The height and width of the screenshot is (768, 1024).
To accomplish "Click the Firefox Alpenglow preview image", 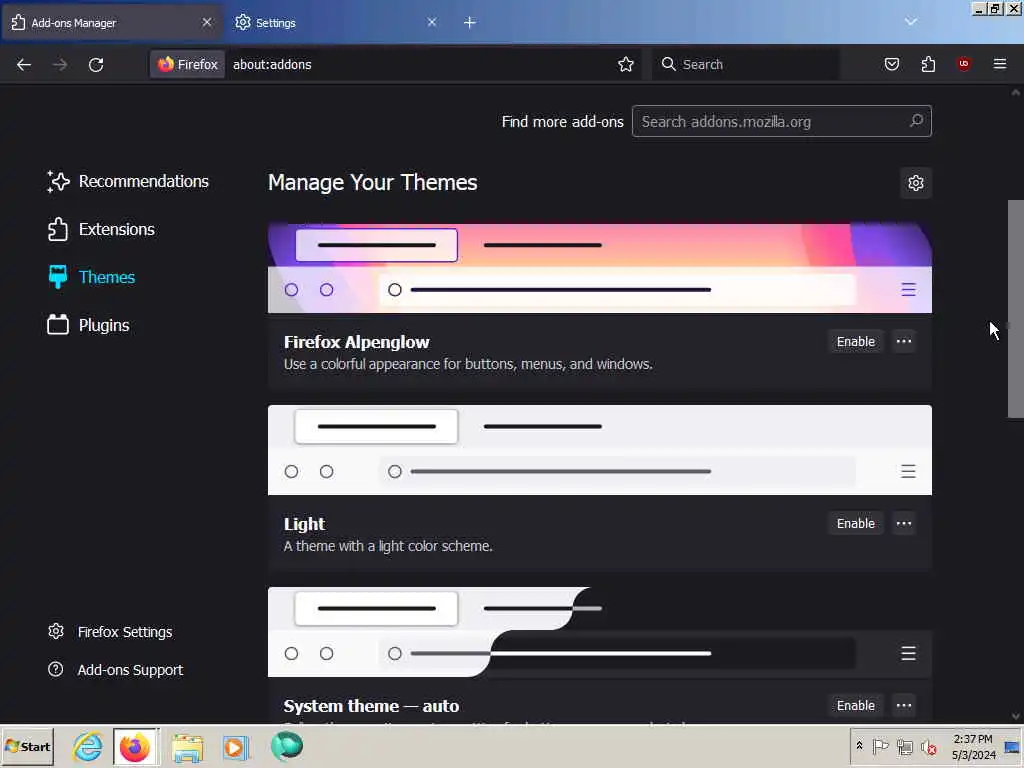I will 600,268.
